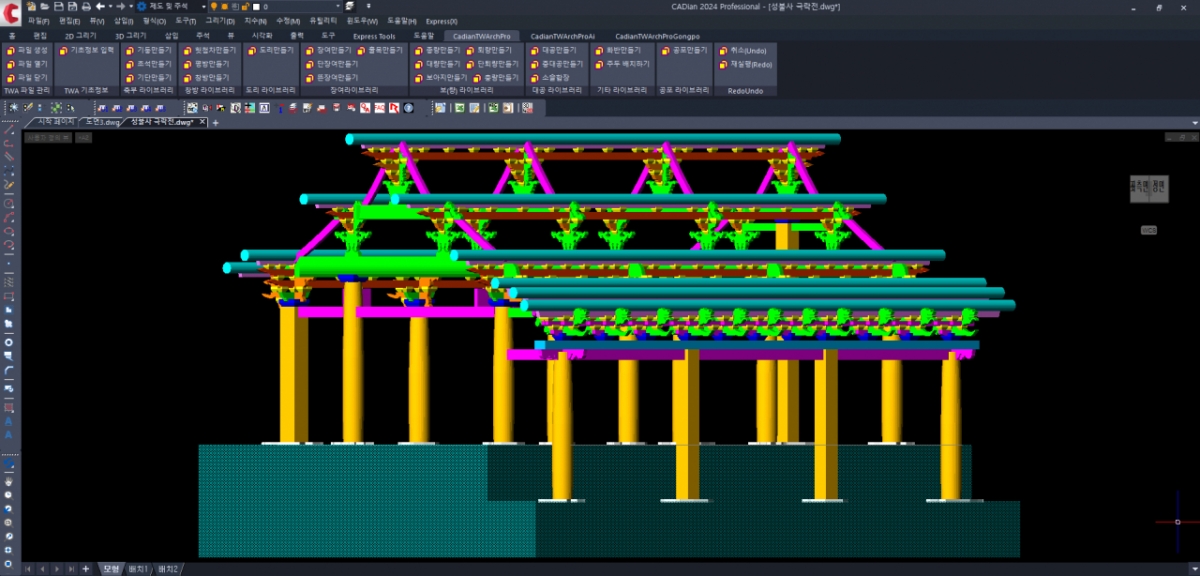The width and height of the screenshot is (1200, 576).
Task: Click the 파일 생성 ribbon button
Action: 27,49
